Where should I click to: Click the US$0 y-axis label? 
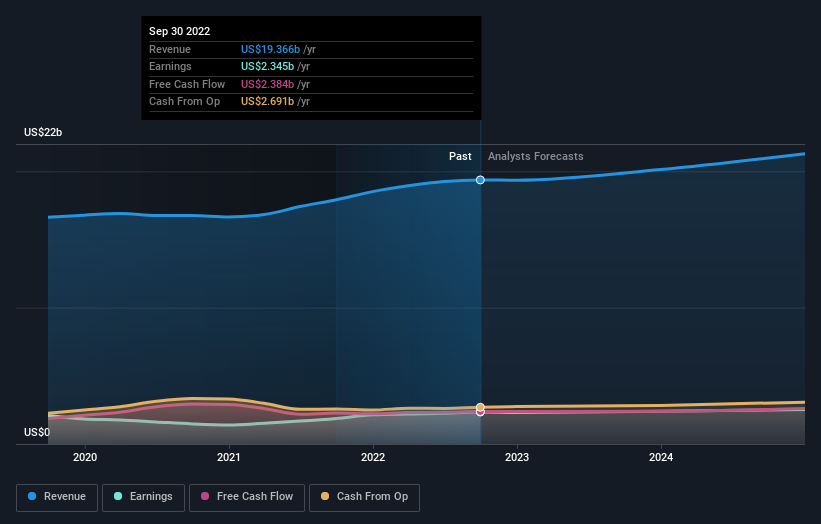pos(37,432)
